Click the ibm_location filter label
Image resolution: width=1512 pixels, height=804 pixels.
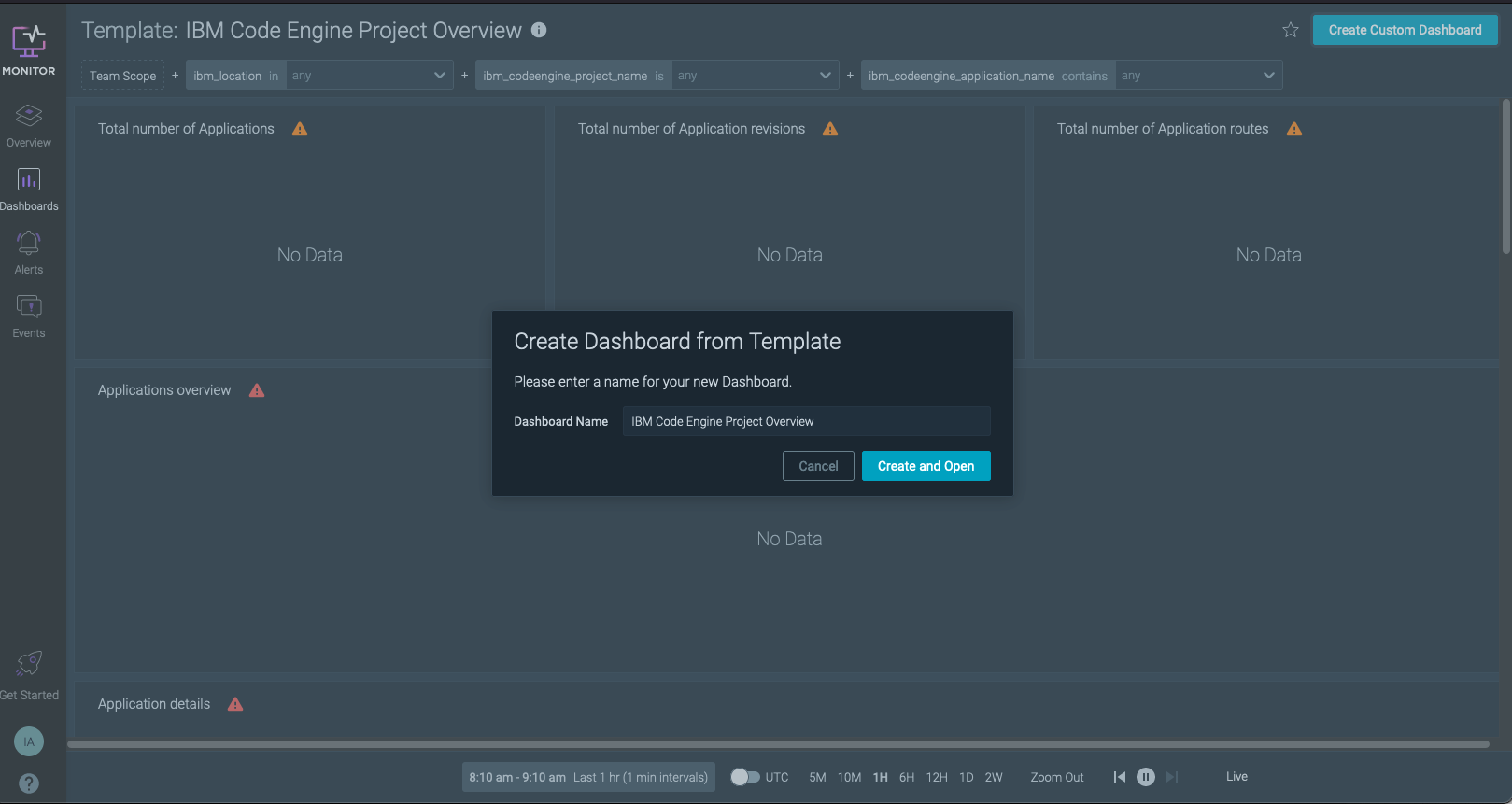point(227,76)
